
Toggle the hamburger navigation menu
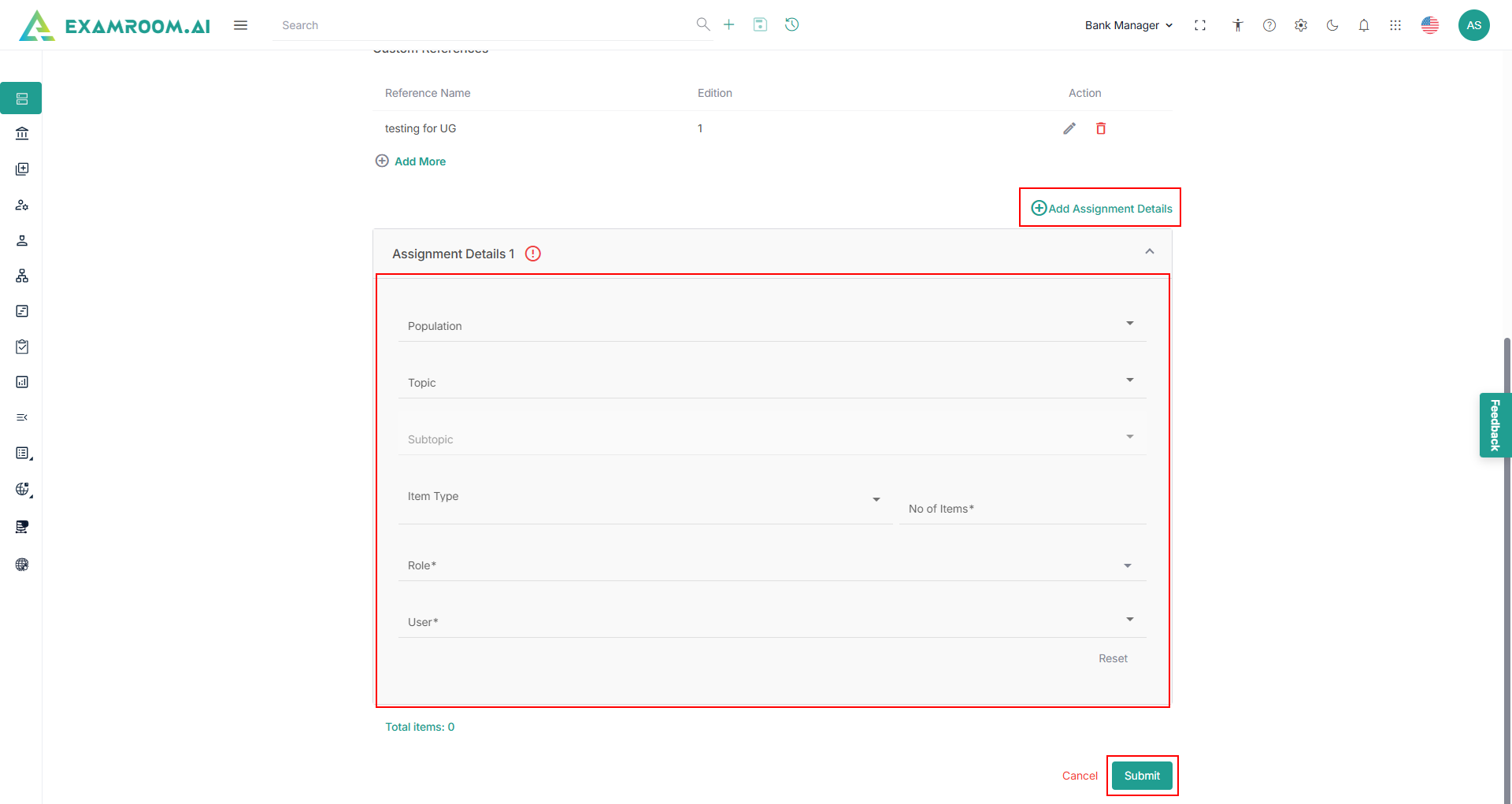(x=241, y=25)
